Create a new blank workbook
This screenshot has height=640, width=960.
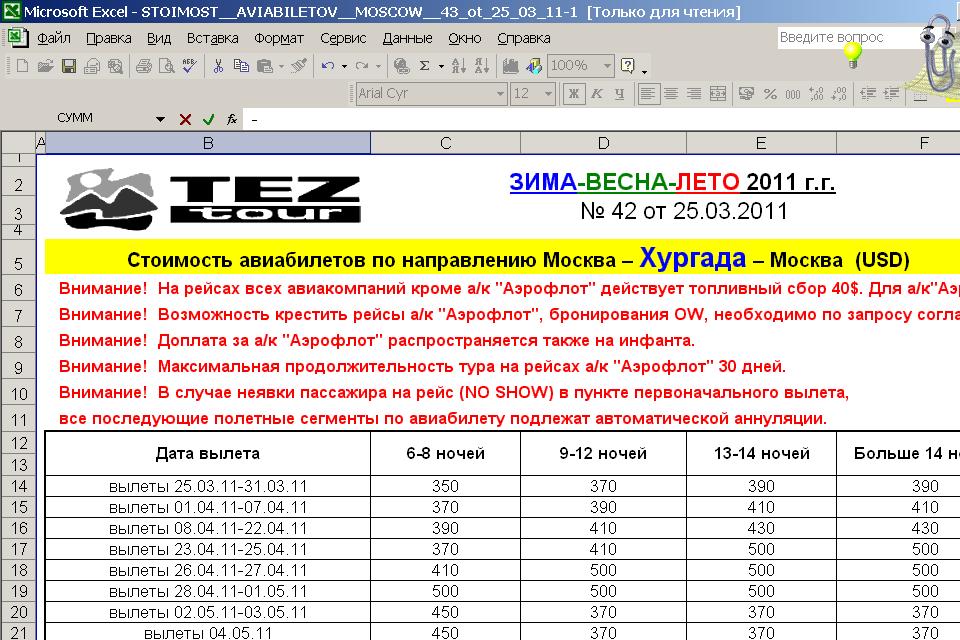tap(23, 66)
